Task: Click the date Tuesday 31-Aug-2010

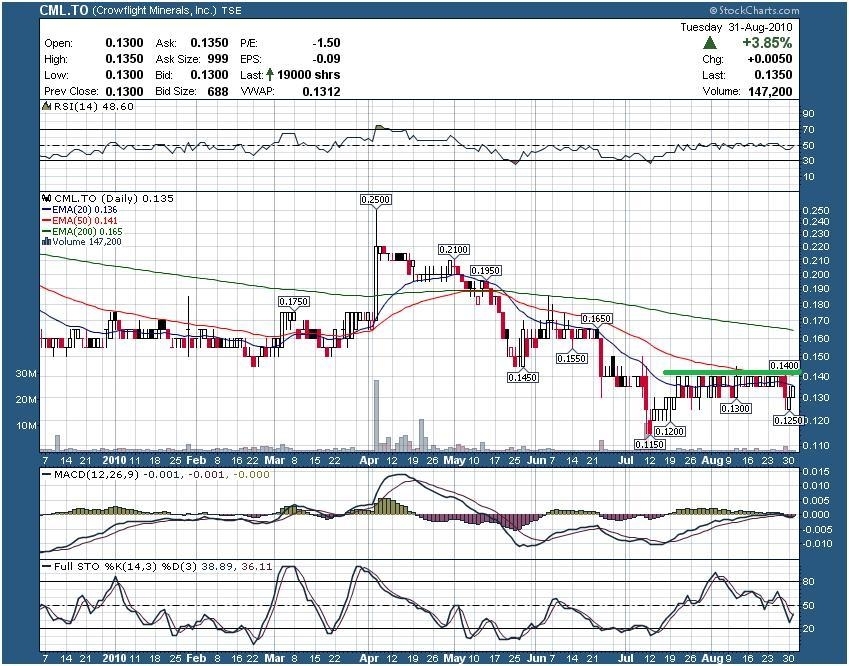Action: point(736,27)
